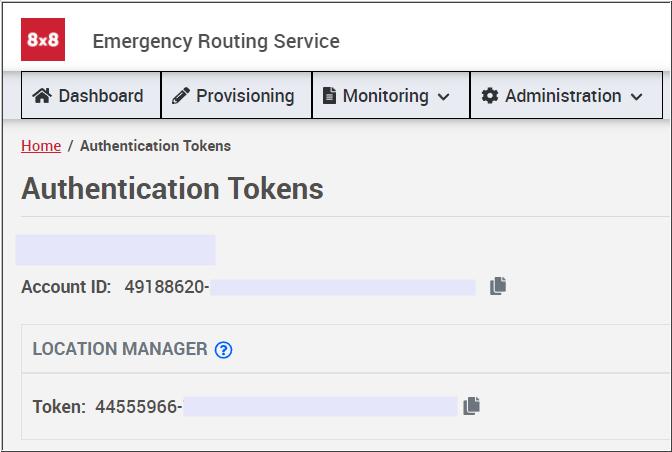The height and width of the screenshot is (452, 672).
Task: Click the Dashboard home icon
Action: click(x=42, y=96)
